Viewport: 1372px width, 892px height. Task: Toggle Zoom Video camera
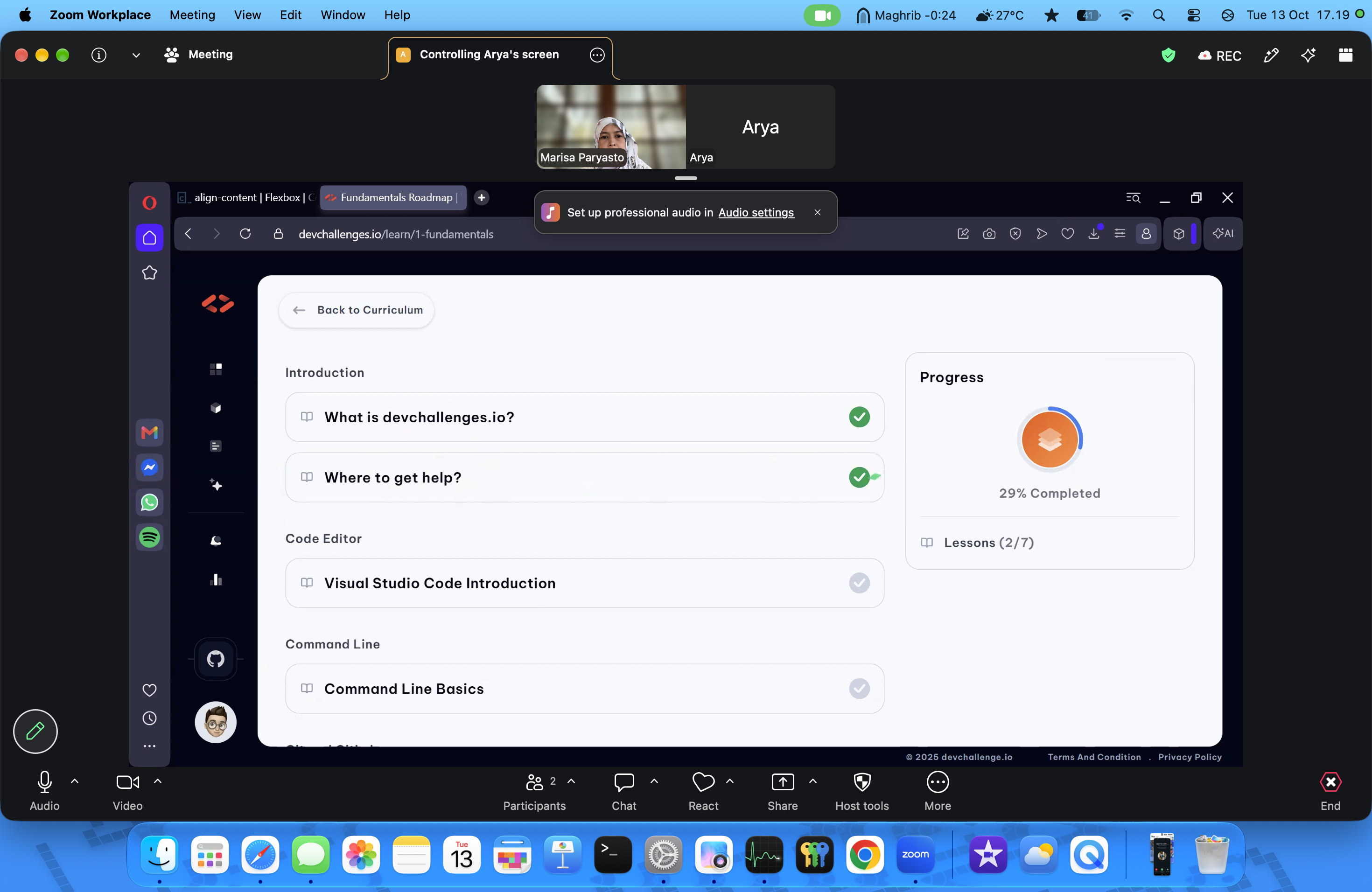pyautogui.click(x=127, y=791)
